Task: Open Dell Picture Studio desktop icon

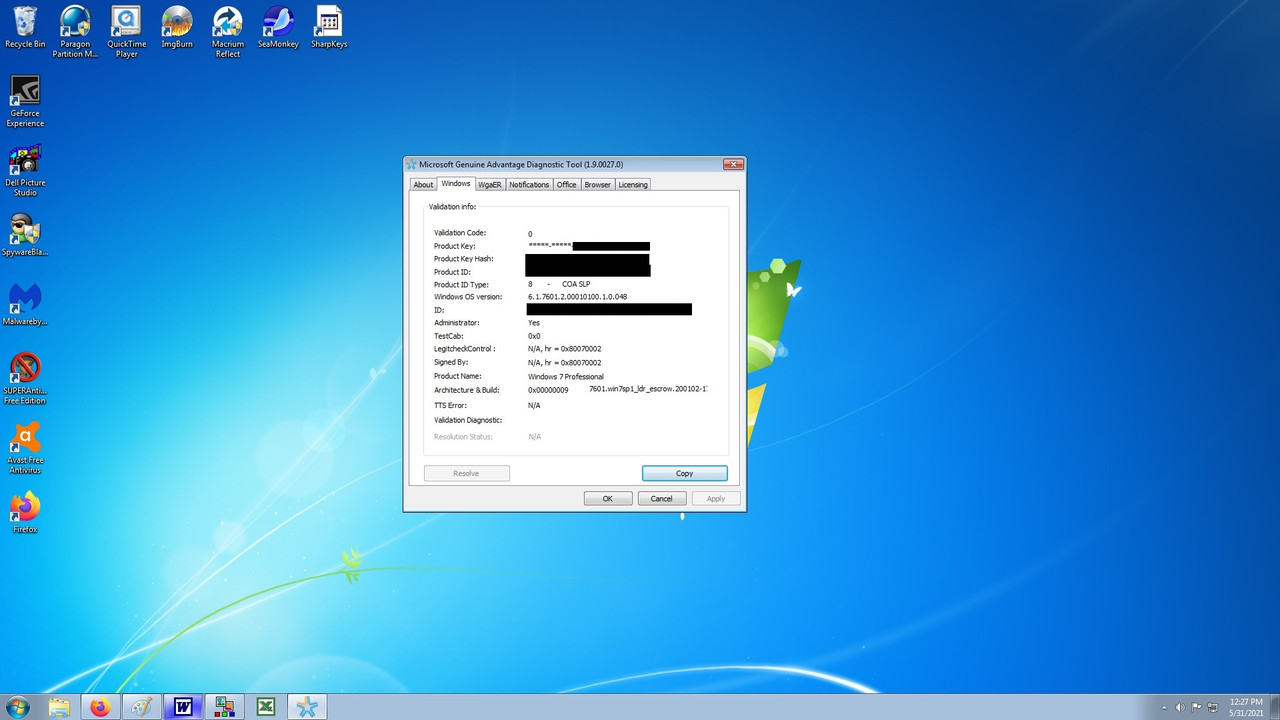Action: 25,170
